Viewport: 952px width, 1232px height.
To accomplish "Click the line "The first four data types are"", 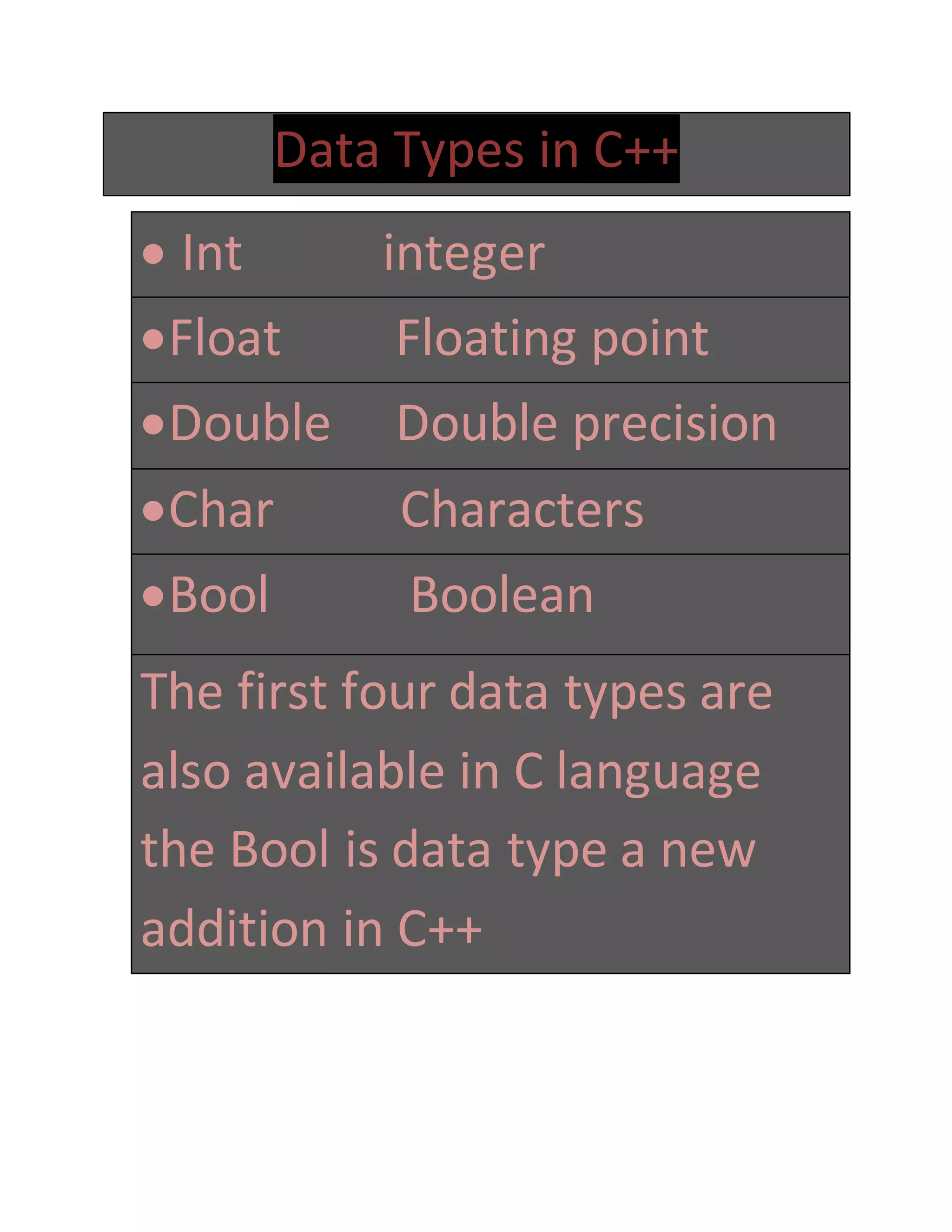I will (456, 692).
